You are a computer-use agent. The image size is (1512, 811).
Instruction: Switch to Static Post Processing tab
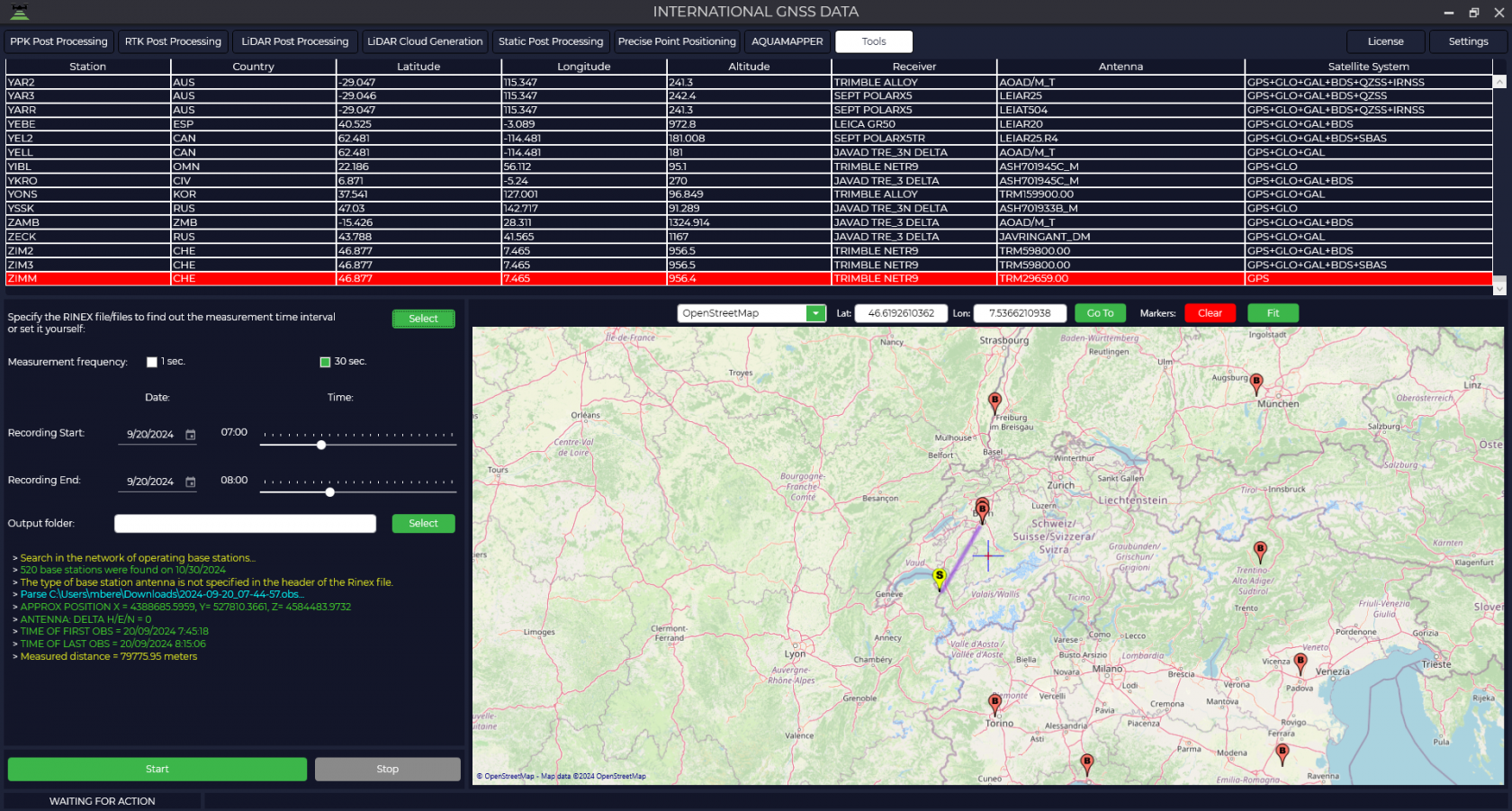point(551,41)
